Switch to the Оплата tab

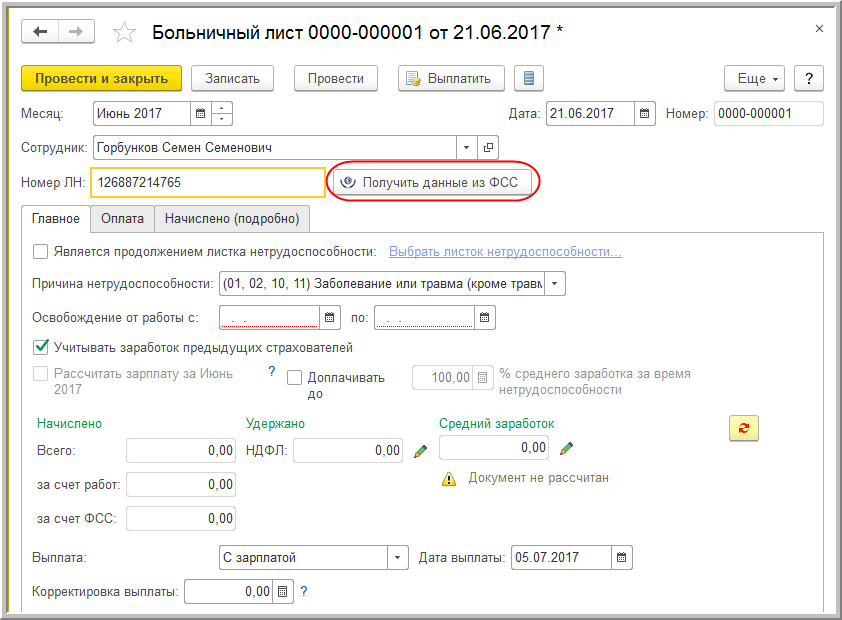pos(122,218)
